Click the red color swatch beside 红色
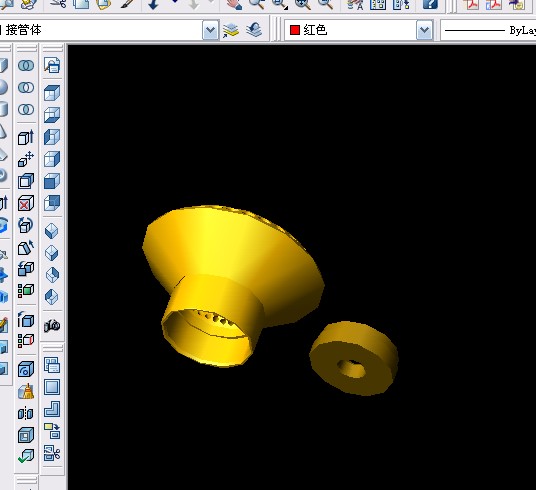This screenshot has width=536, height=490. tap(295, 30)
